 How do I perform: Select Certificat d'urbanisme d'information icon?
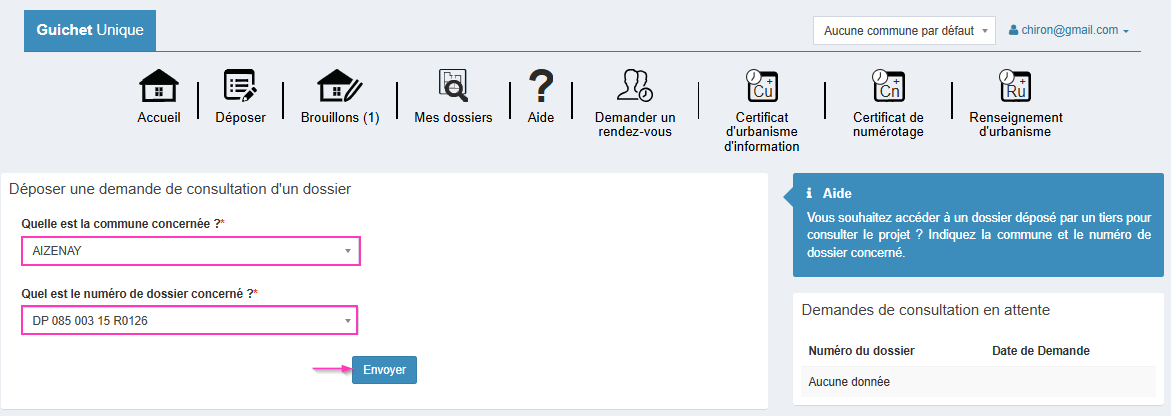(x=761, y=86)
